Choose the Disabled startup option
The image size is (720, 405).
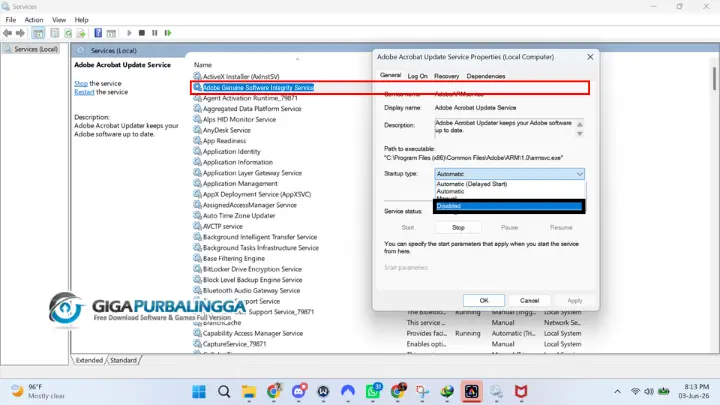[509, 206]
